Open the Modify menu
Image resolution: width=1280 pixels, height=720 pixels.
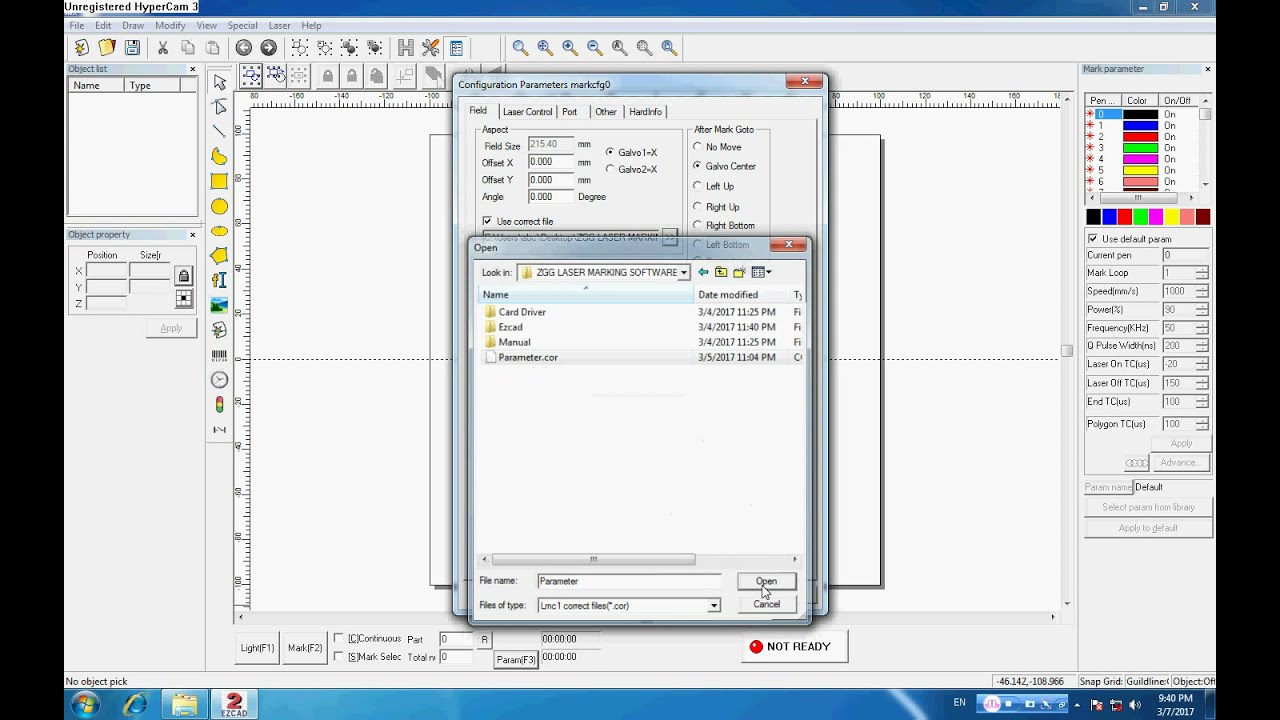point(170,25)
